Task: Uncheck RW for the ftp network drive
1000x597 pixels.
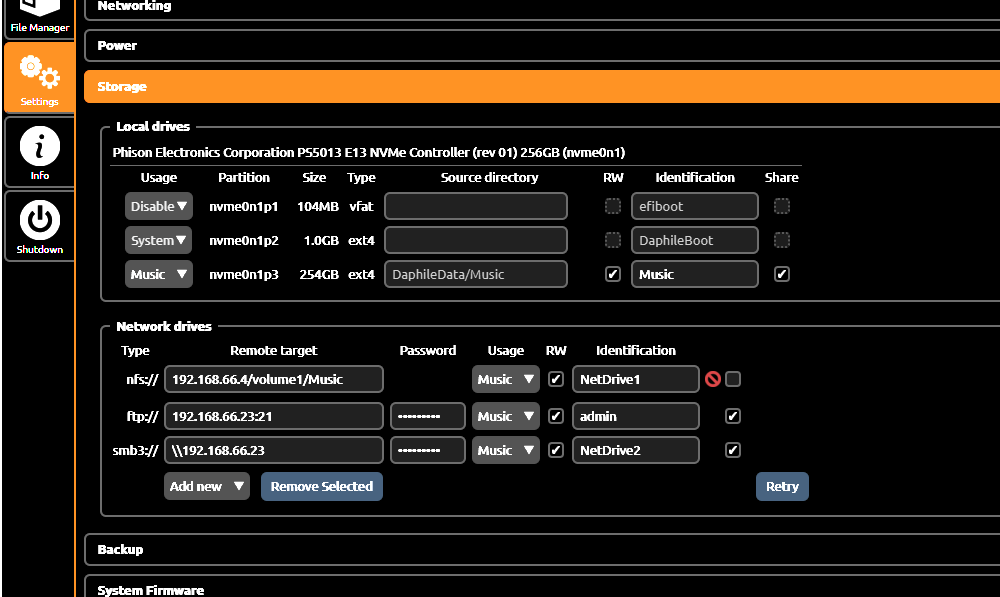Action: (556, 416)
